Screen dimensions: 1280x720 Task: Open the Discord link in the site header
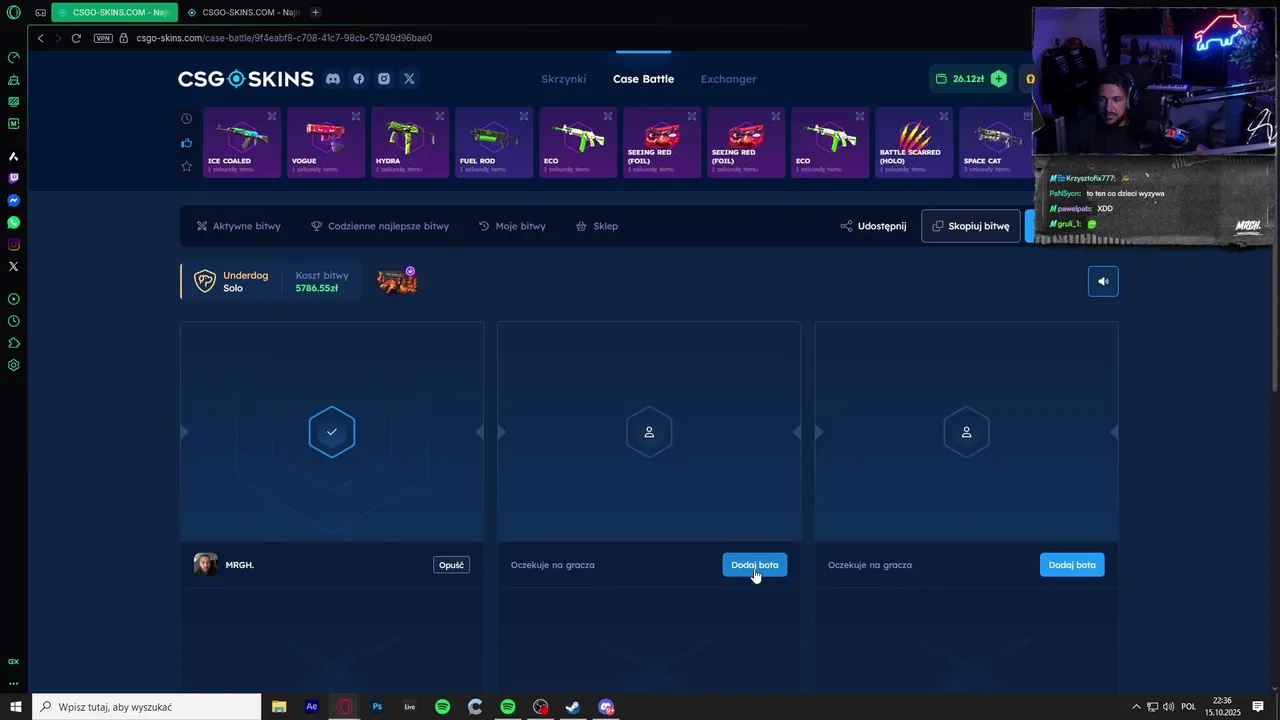click(x=333, y=79)
